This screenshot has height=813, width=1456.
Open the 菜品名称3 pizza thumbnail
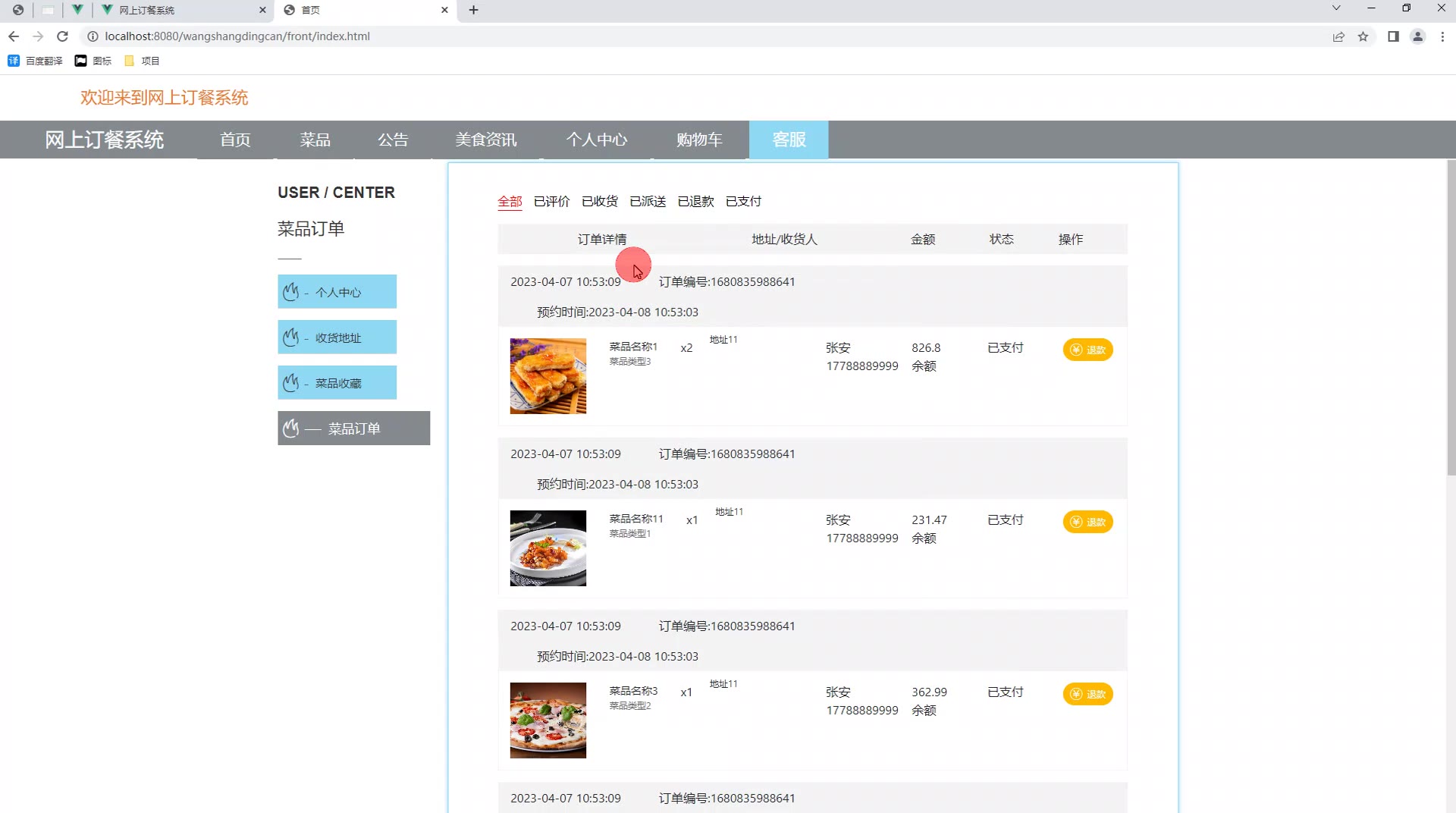click(x=548, y=720)
